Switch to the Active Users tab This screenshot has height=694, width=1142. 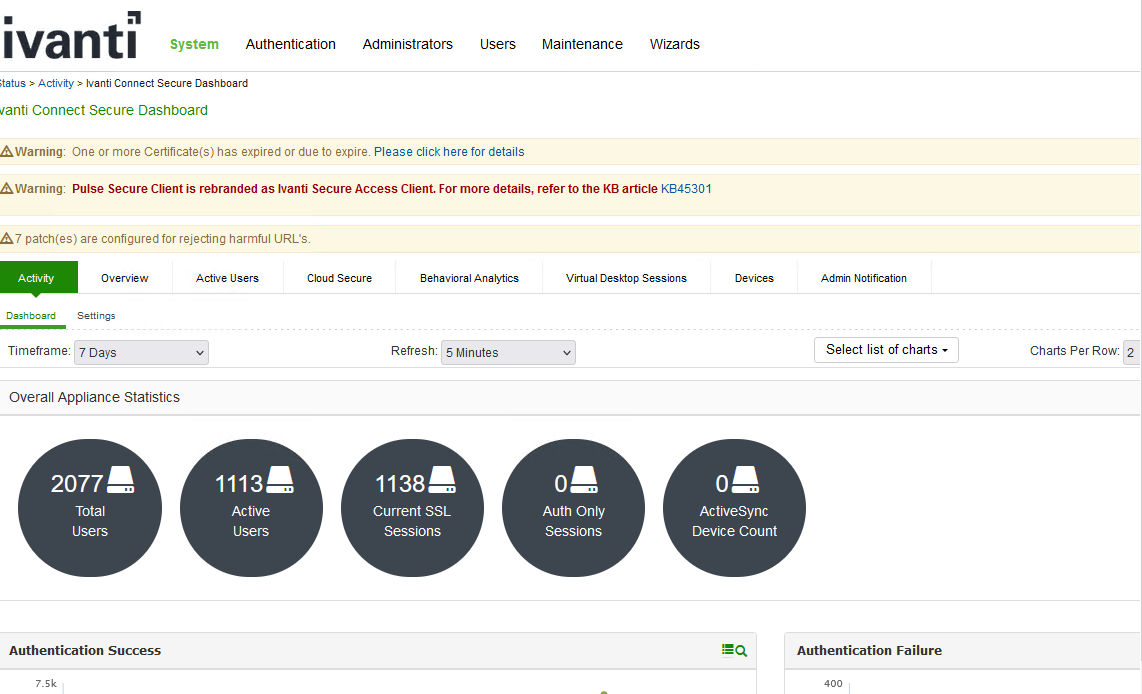[228, 278]
